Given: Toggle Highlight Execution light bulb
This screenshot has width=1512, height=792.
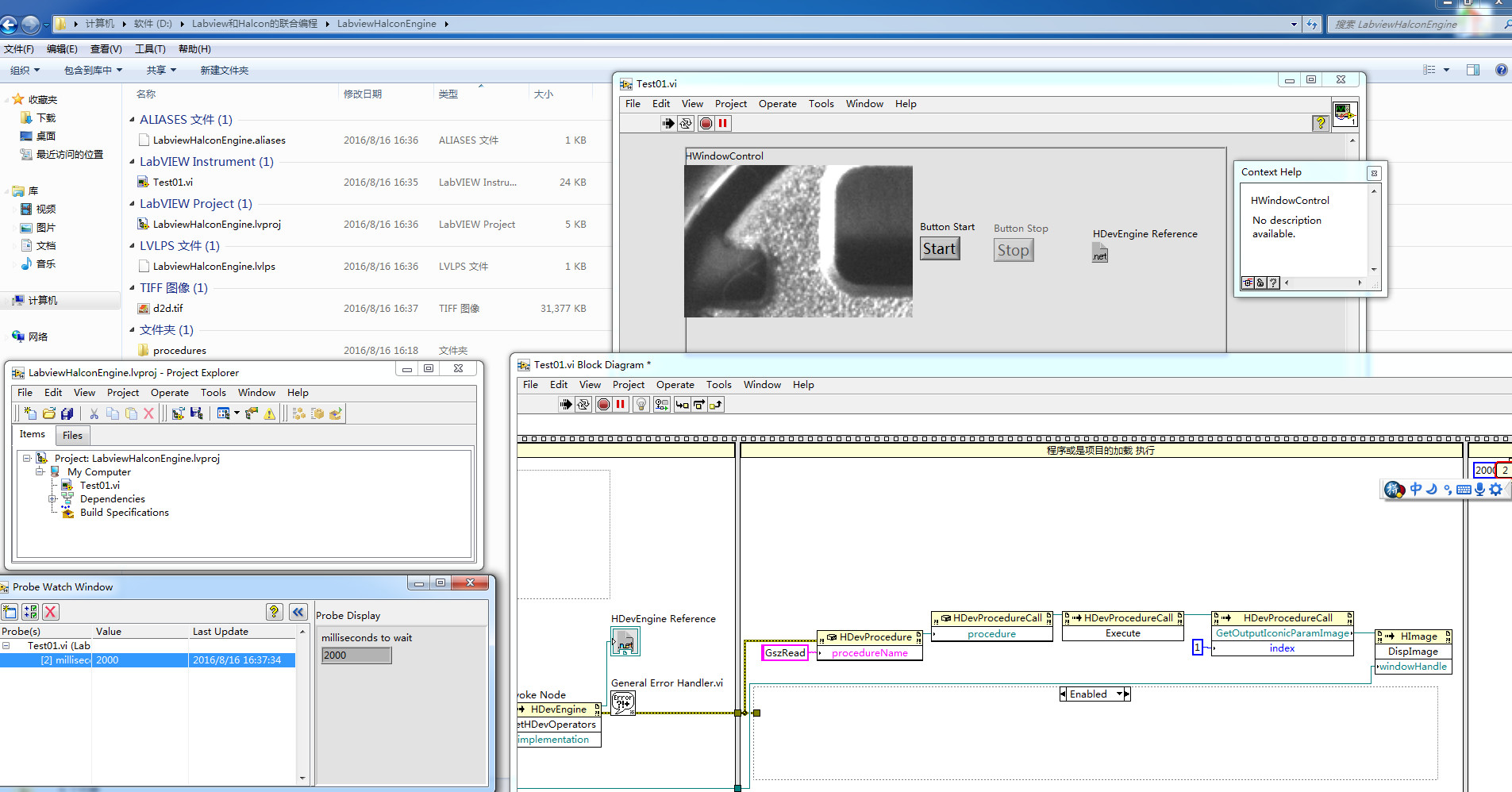Looking at the screenshot, I should point(641,405).
